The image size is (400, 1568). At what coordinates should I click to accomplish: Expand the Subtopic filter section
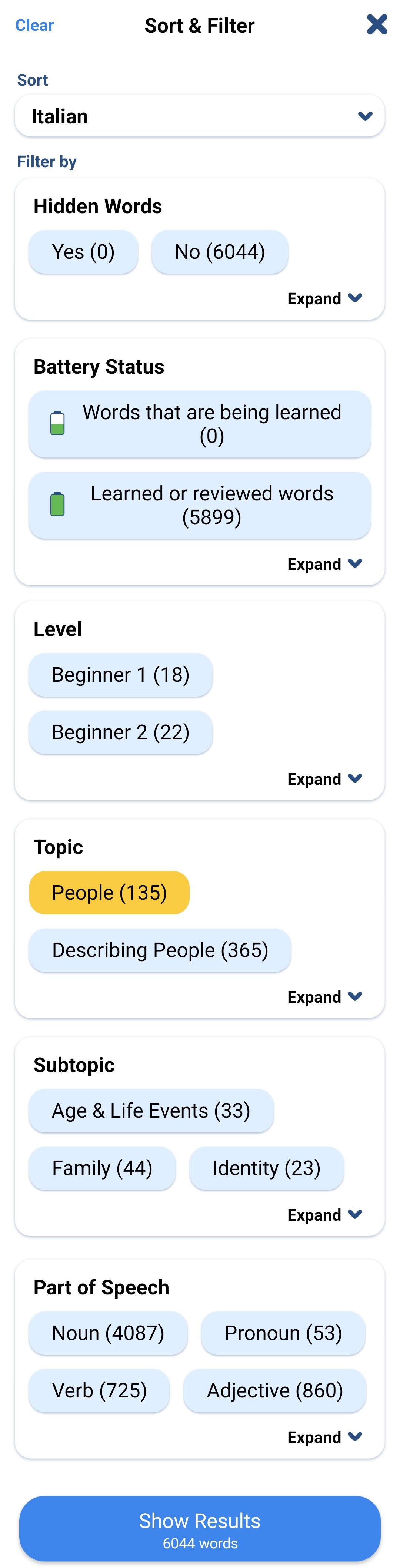pos(324,1214)
